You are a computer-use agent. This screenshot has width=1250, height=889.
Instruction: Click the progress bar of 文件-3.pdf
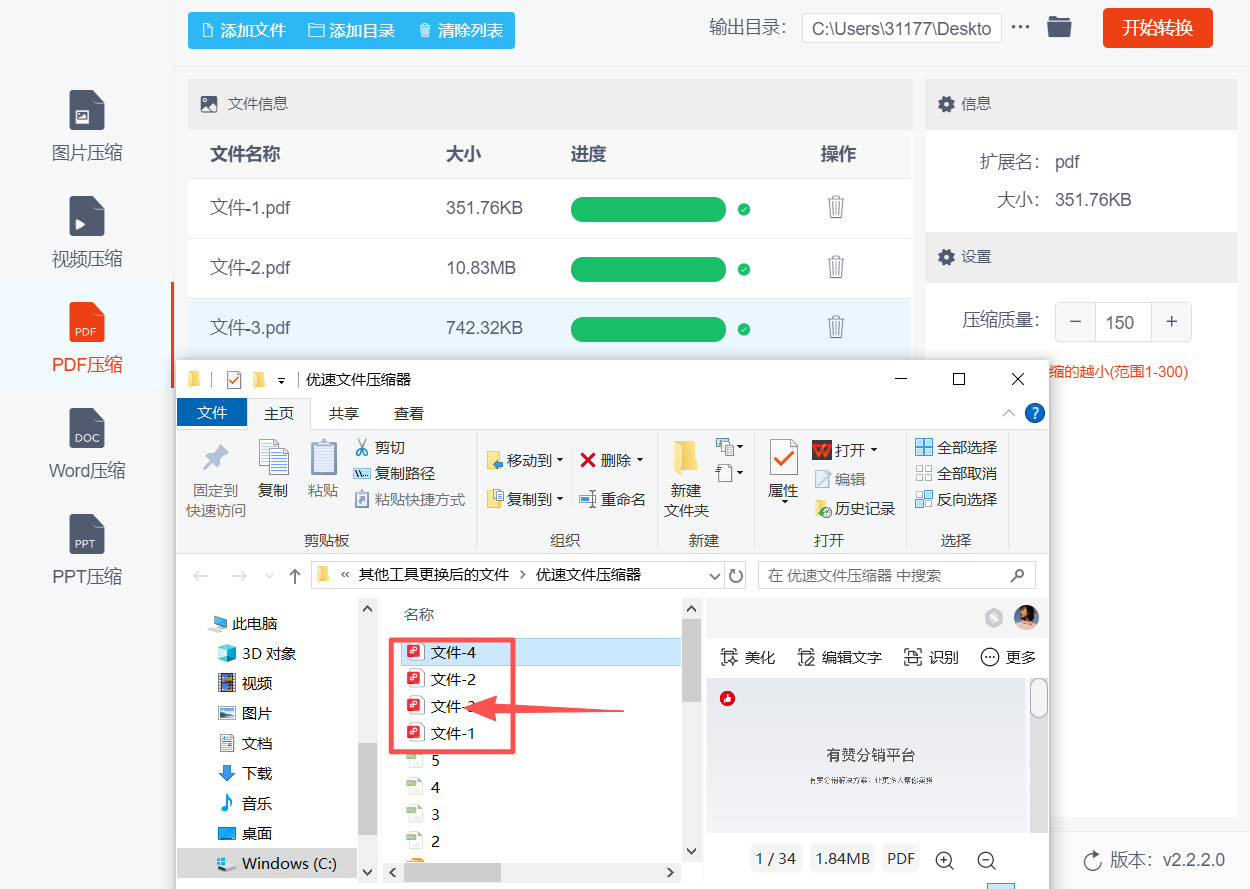648,329
